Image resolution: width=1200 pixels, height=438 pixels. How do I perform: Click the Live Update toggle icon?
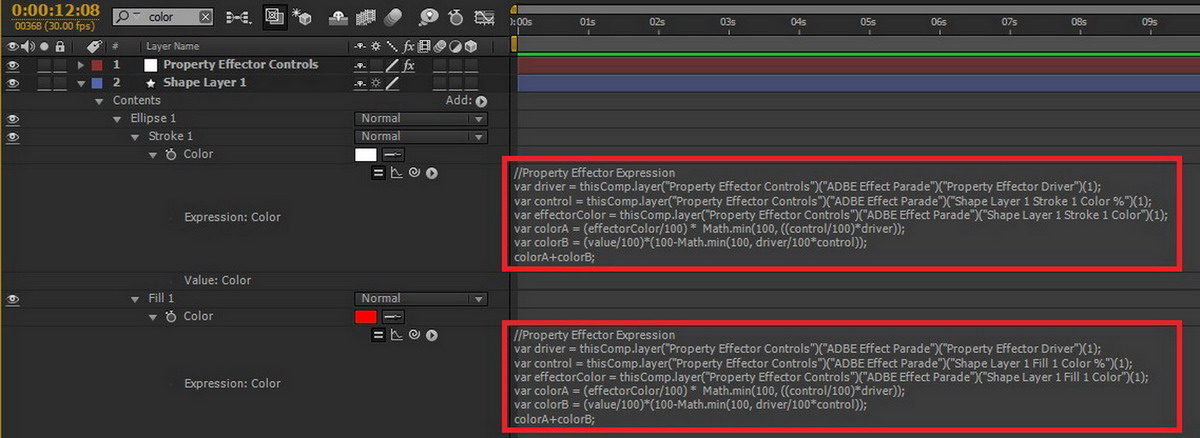coord(274,17)
